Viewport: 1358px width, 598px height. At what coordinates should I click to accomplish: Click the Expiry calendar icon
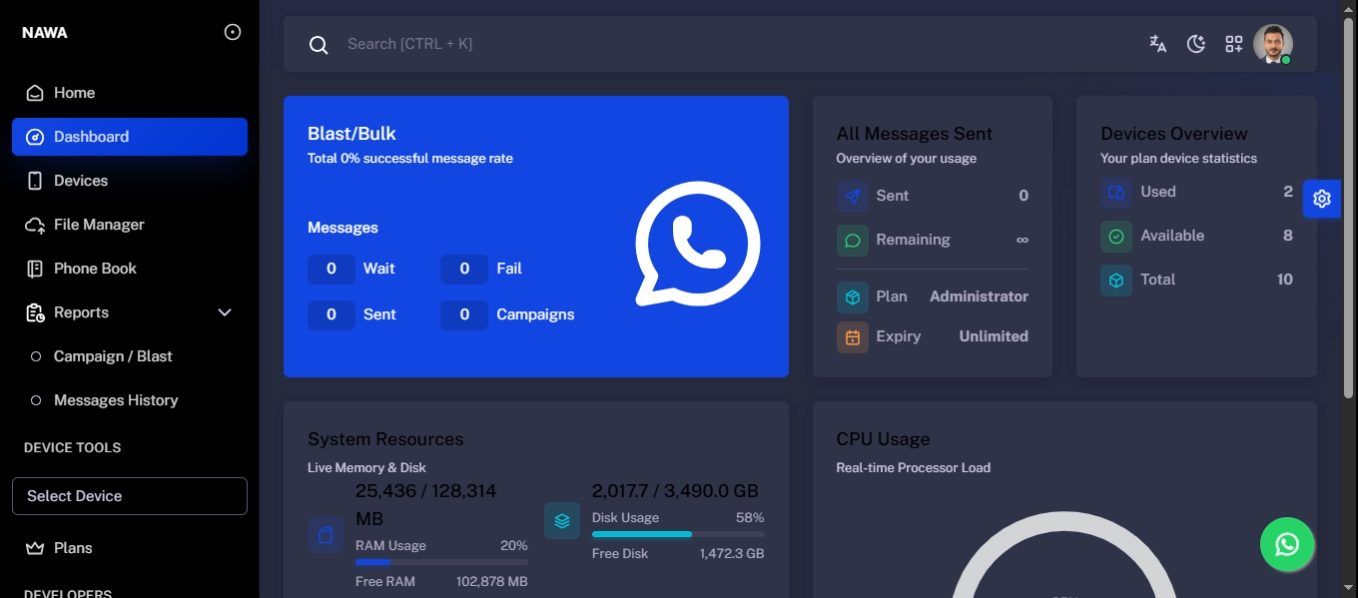pos(853,337)
